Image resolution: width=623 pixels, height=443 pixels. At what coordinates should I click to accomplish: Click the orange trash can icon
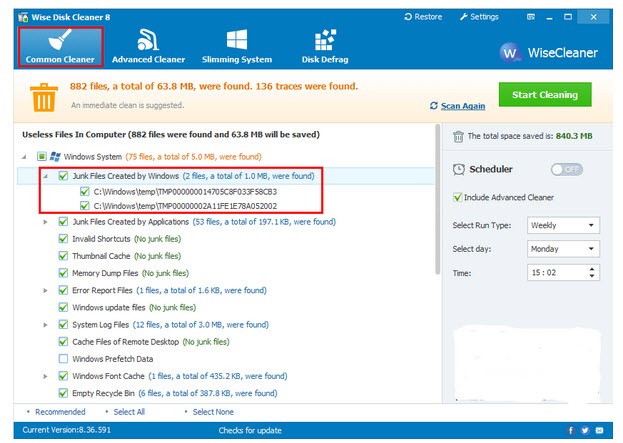coord(44,97)
